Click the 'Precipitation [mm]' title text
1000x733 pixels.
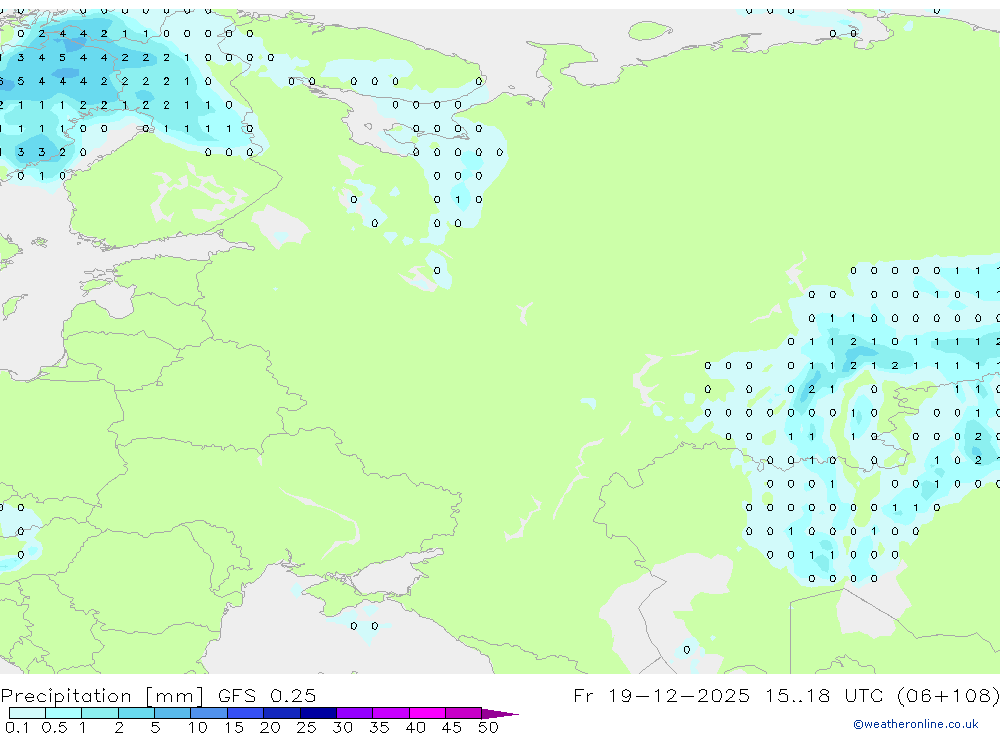tap(103, 696)
